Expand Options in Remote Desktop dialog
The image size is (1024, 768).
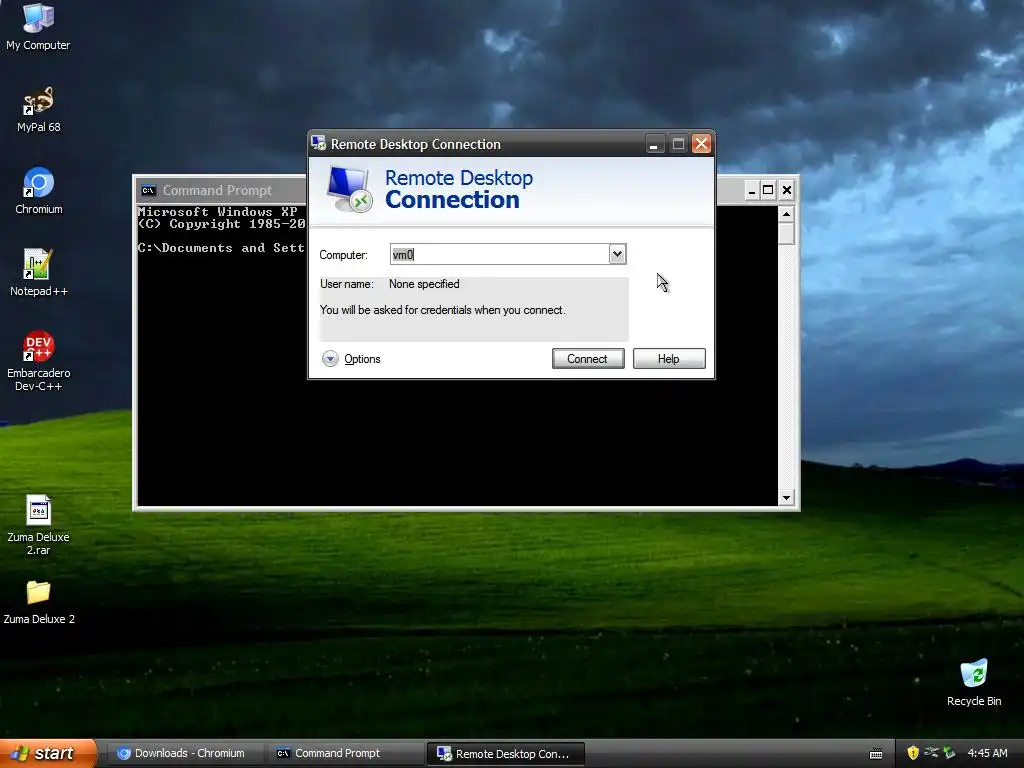351,359
